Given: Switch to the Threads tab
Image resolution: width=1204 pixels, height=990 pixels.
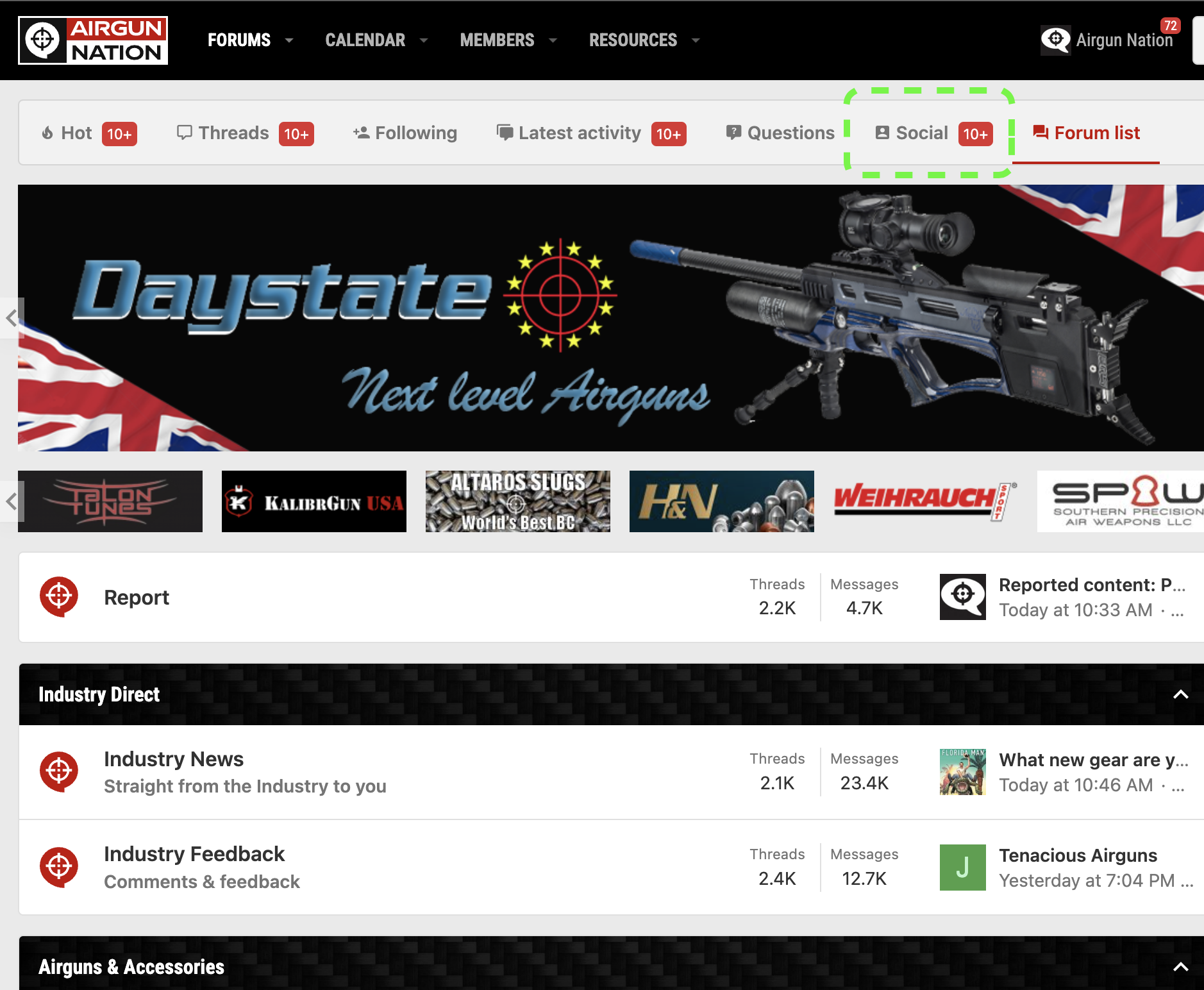Looking at the screenshot, I should [245, 133].
